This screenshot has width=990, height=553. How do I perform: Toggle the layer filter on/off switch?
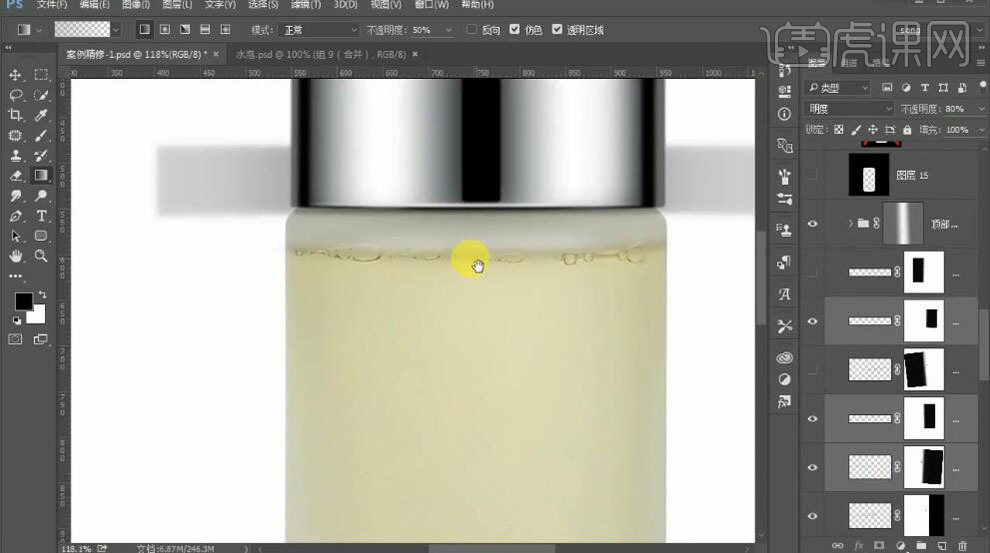[x=982, y=85]
